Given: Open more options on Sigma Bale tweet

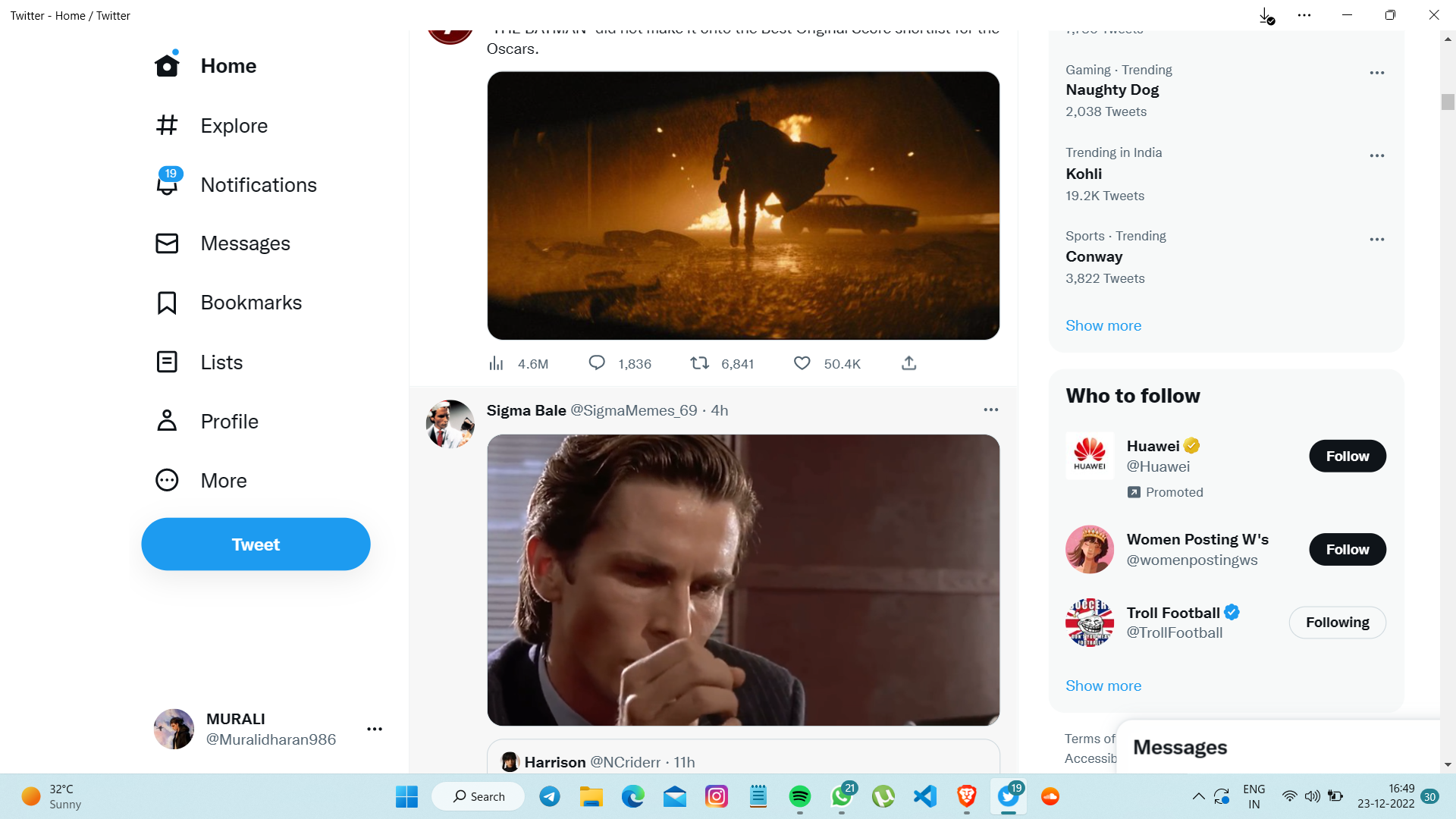Looking at the screenshot, I should coord(991,409).
